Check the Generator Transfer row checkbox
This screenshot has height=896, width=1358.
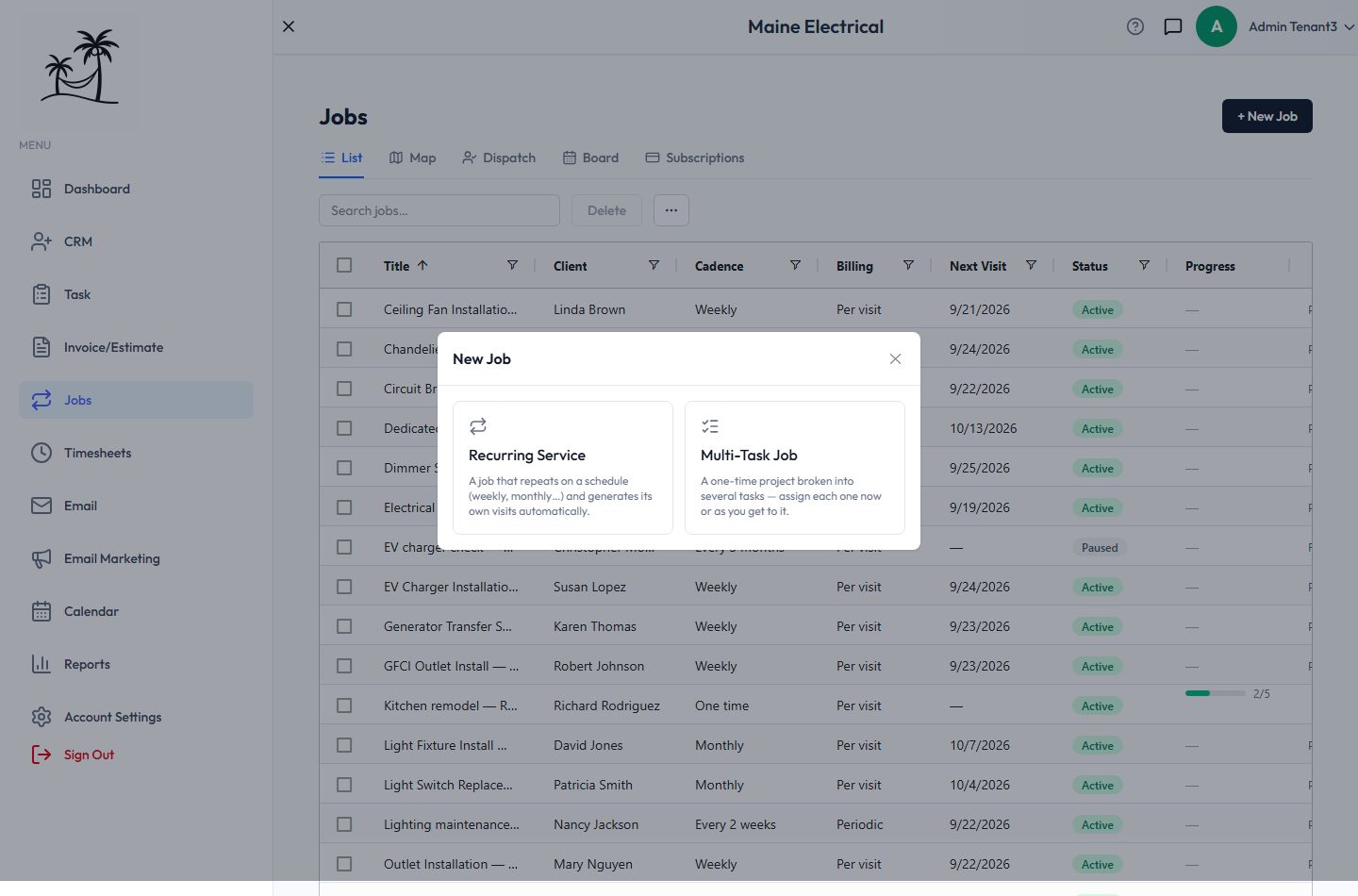(344, 626)
